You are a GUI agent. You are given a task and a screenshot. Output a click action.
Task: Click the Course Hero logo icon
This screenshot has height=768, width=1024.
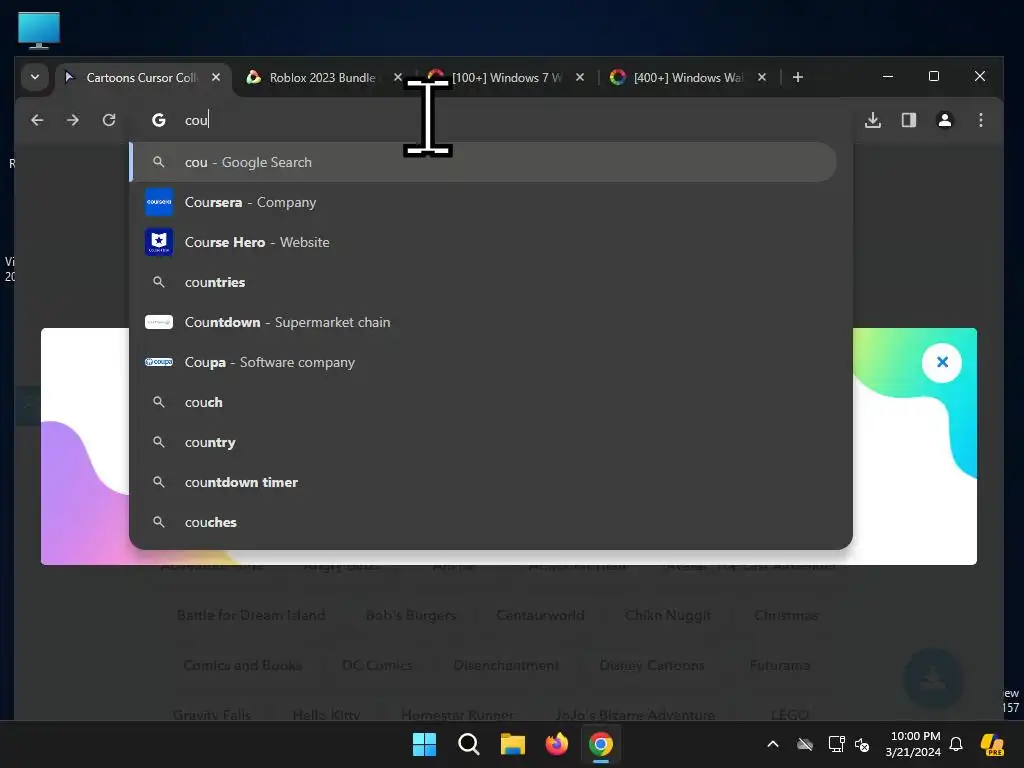tap(159, 242)
